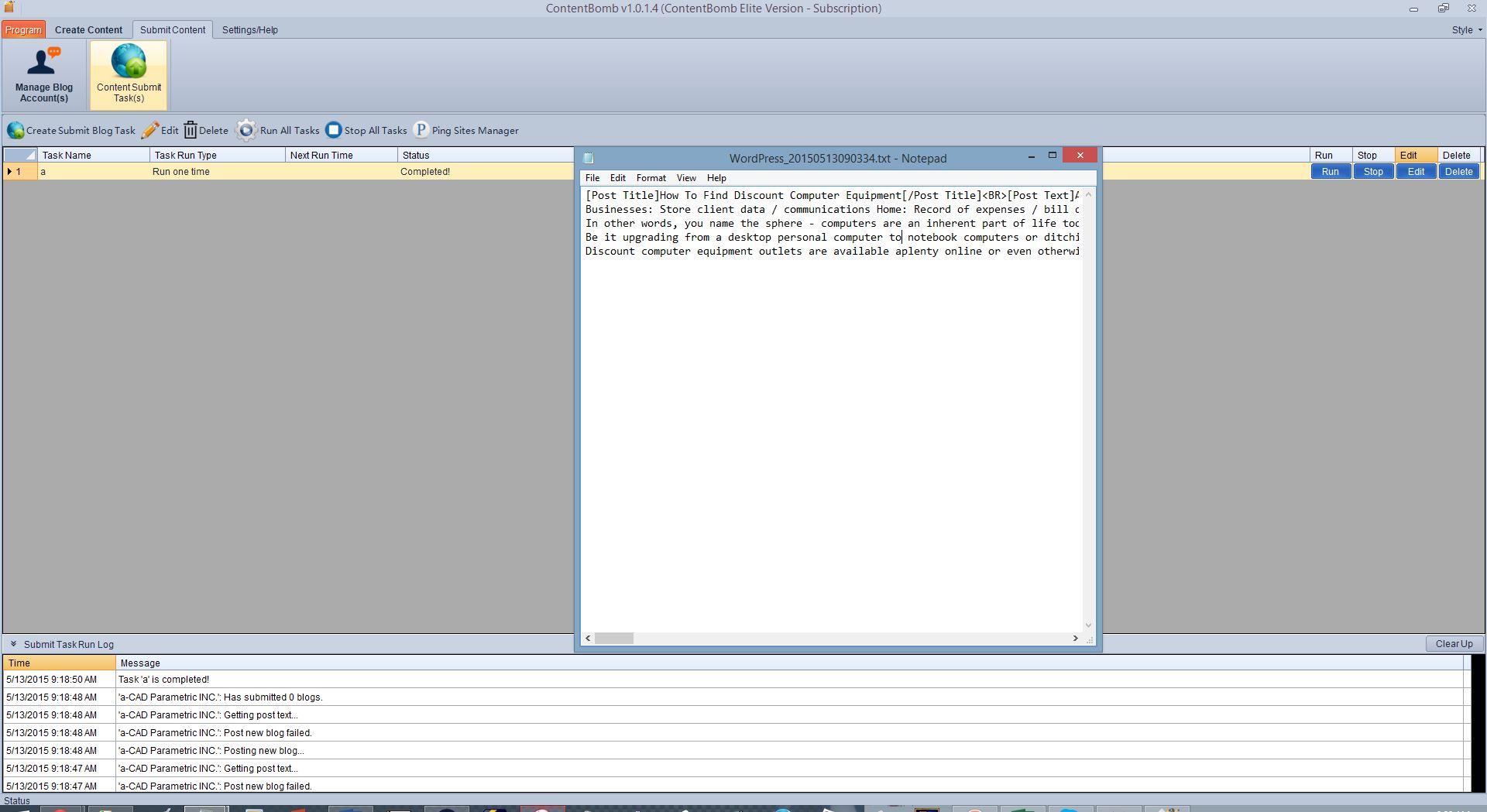Click the Program button

[x=23, y=30]
